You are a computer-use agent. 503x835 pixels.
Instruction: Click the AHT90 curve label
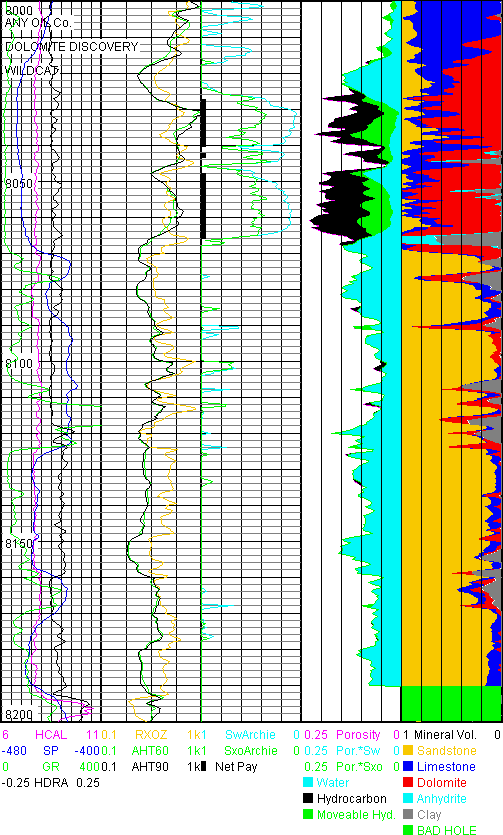(x=151, y=767)
